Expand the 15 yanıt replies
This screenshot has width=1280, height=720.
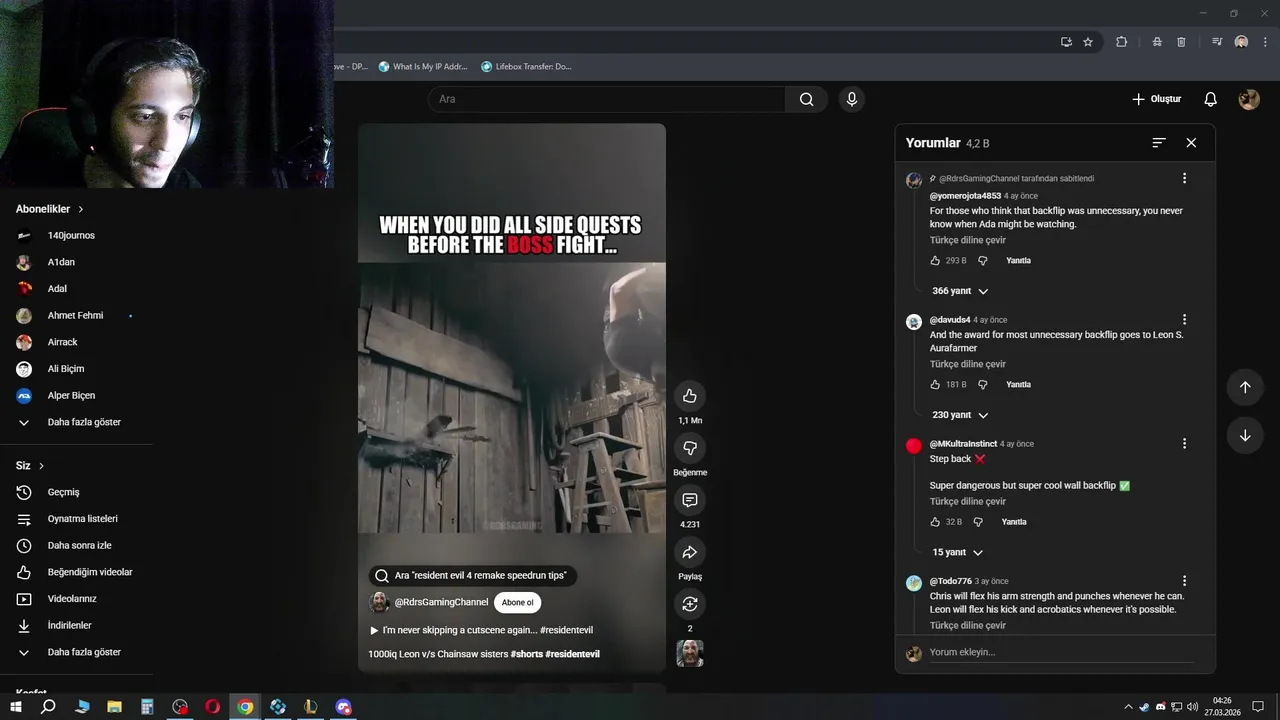957,552
